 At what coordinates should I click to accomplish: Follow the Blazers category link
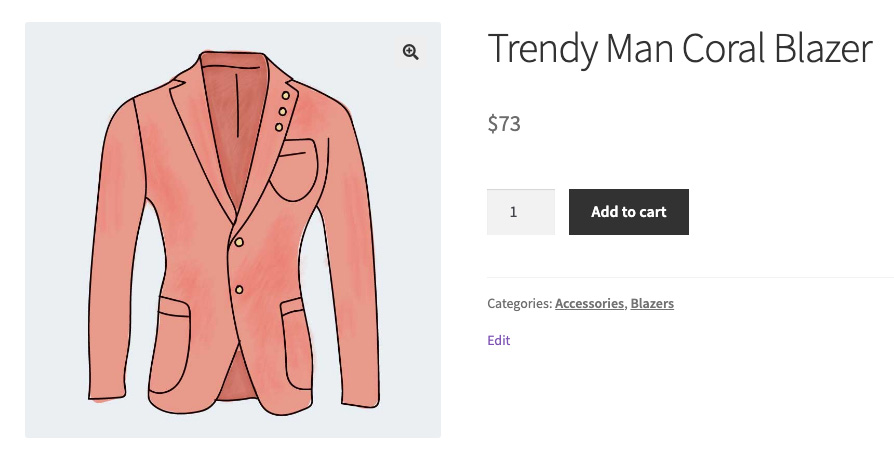click(x=652, y=303)
